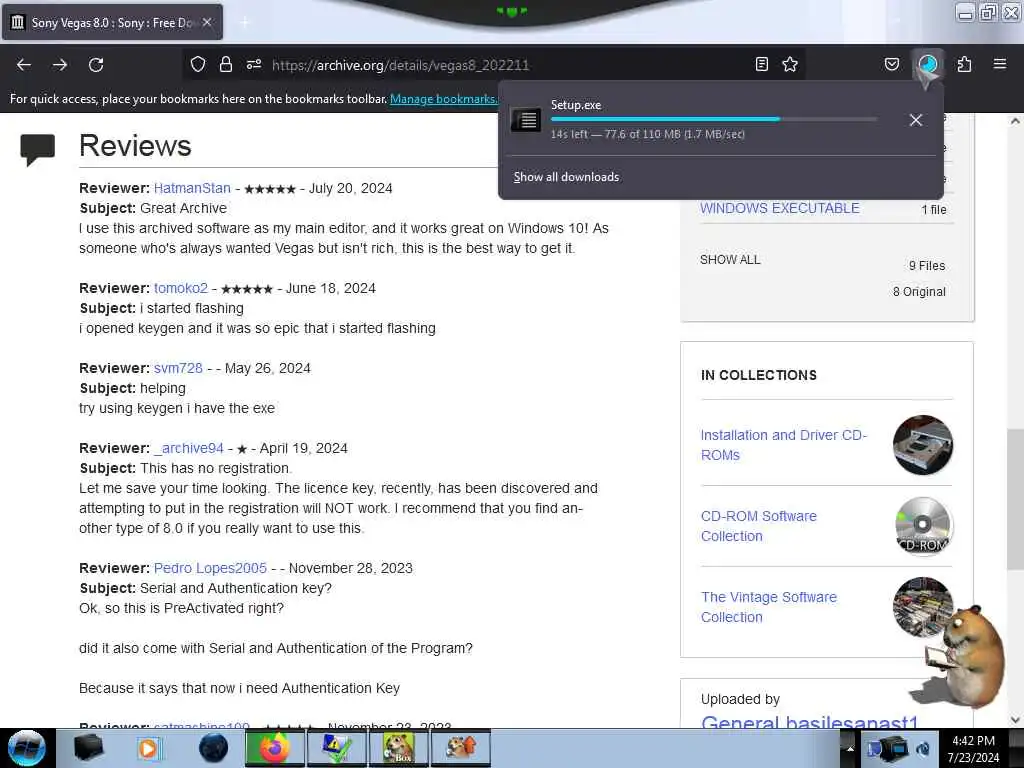Open reviewer svm728's profile

tap(178, 368)
